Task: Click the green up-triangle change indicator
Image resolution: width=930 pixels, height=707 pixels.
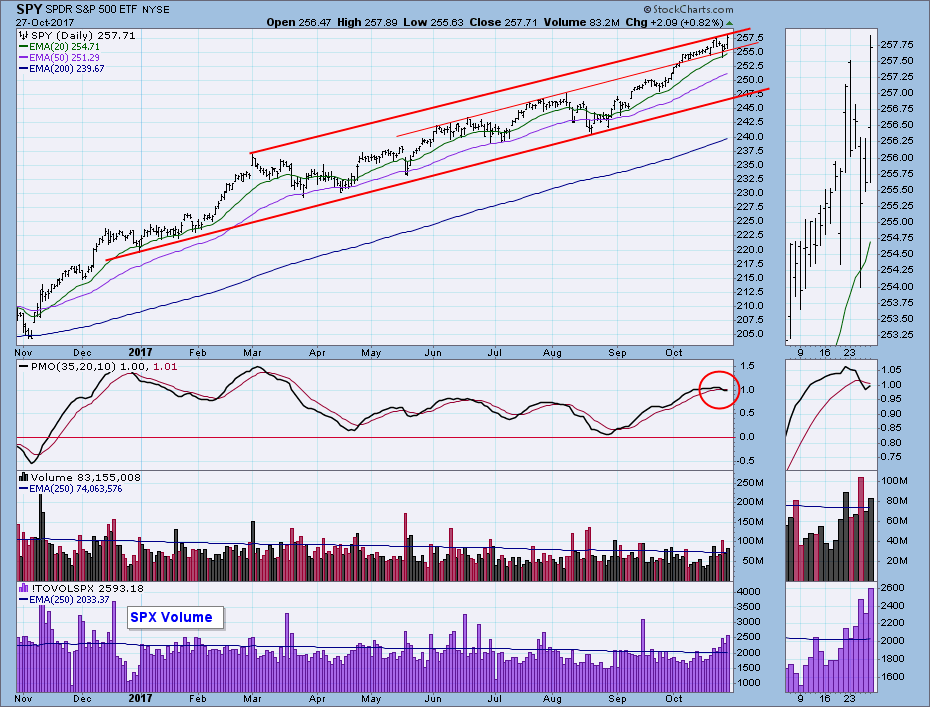Action: pos(730,23)
